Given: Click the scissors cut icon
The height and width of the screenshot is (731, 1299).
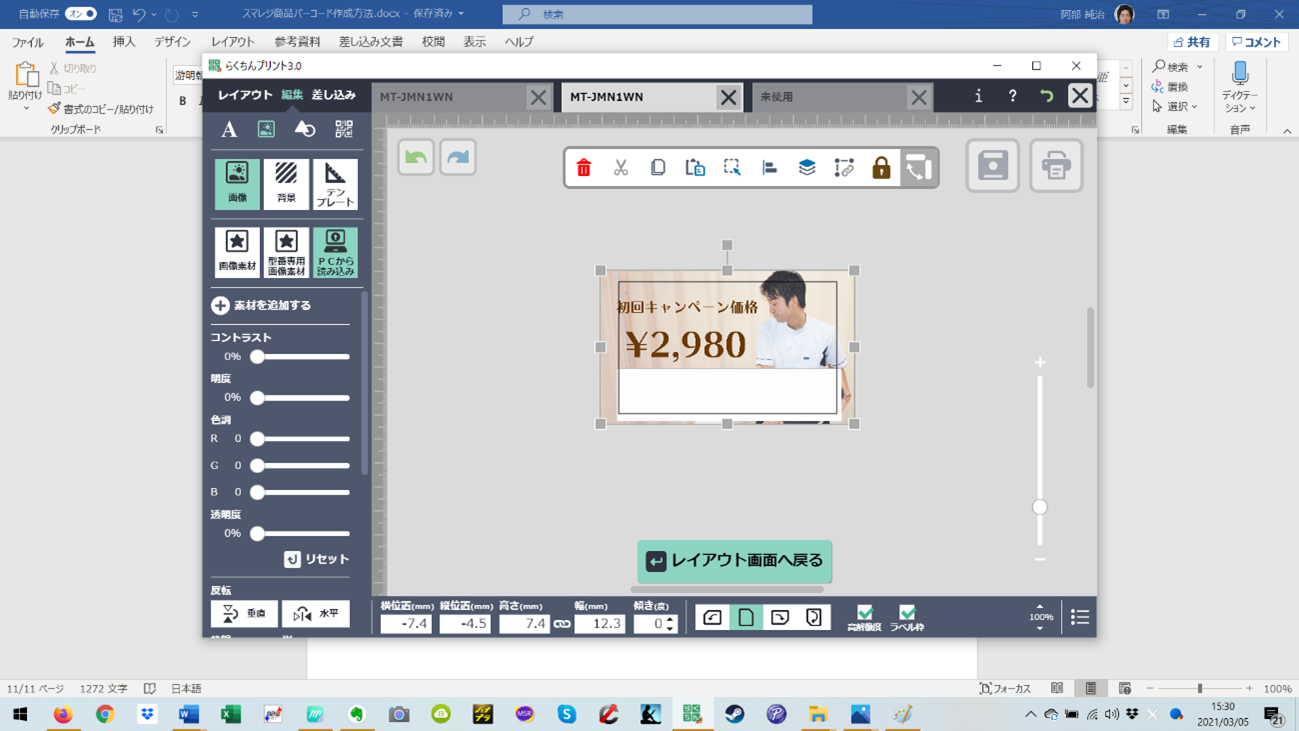Looking at the screenshot, I should point(621,168).
